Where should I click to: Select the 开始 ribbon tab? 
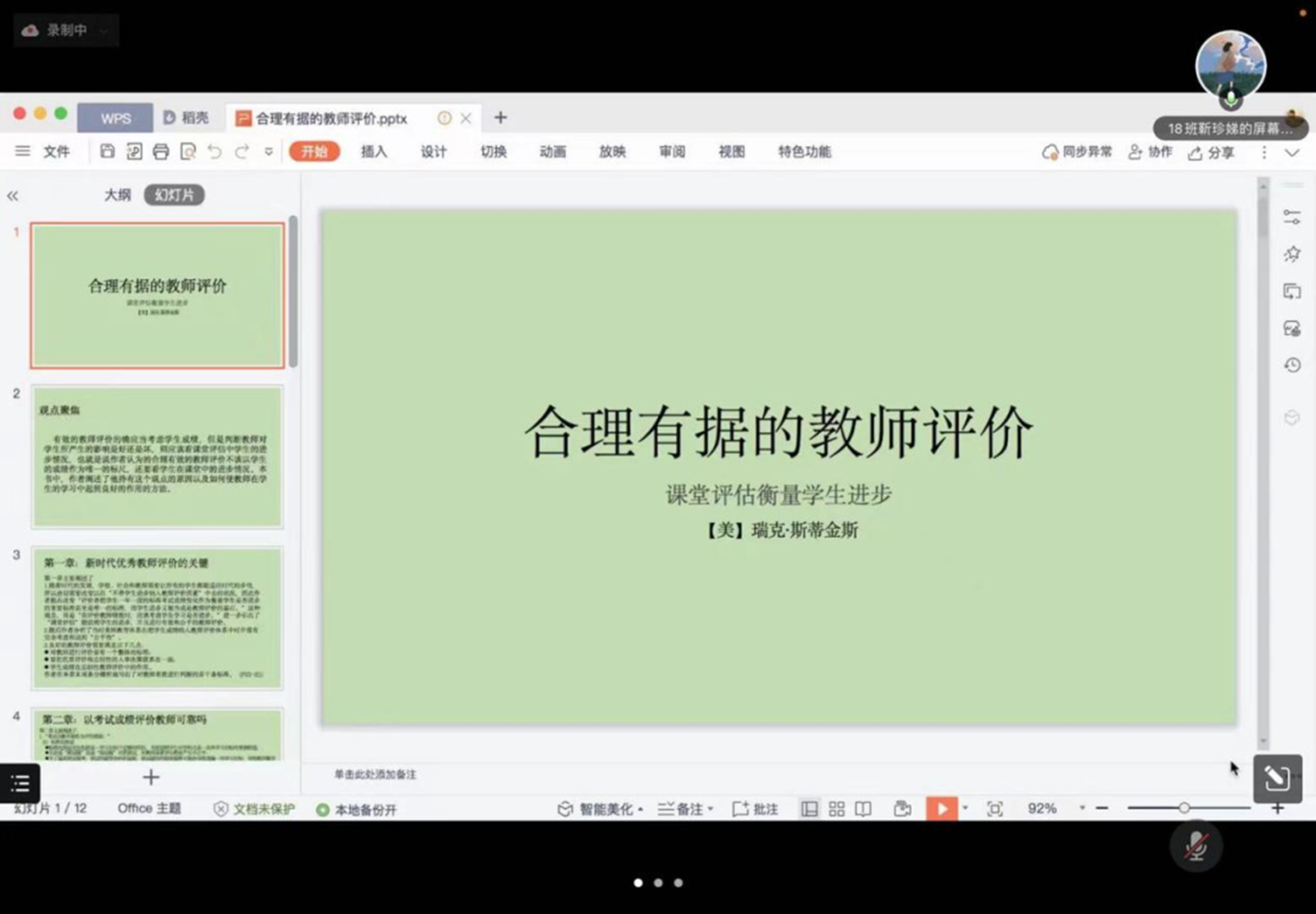click(x=314, y=151)
